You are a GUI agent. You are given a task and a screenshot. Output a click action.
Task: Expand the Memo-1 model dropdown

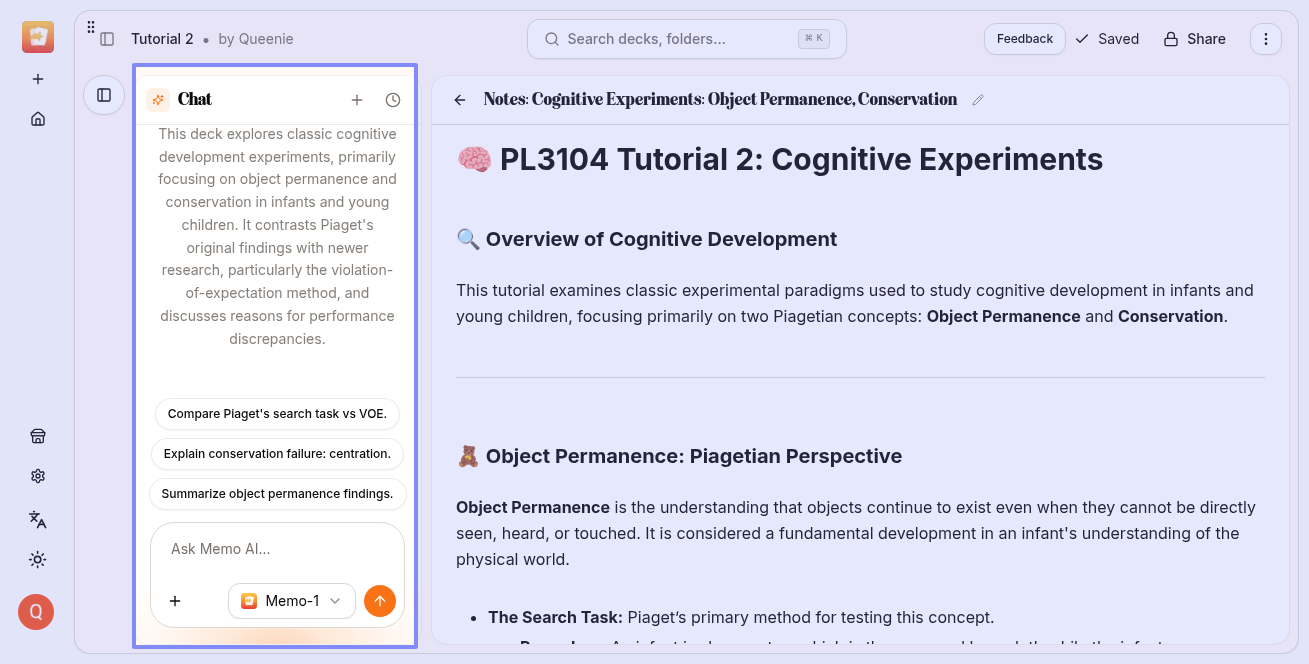pos(292,601)
